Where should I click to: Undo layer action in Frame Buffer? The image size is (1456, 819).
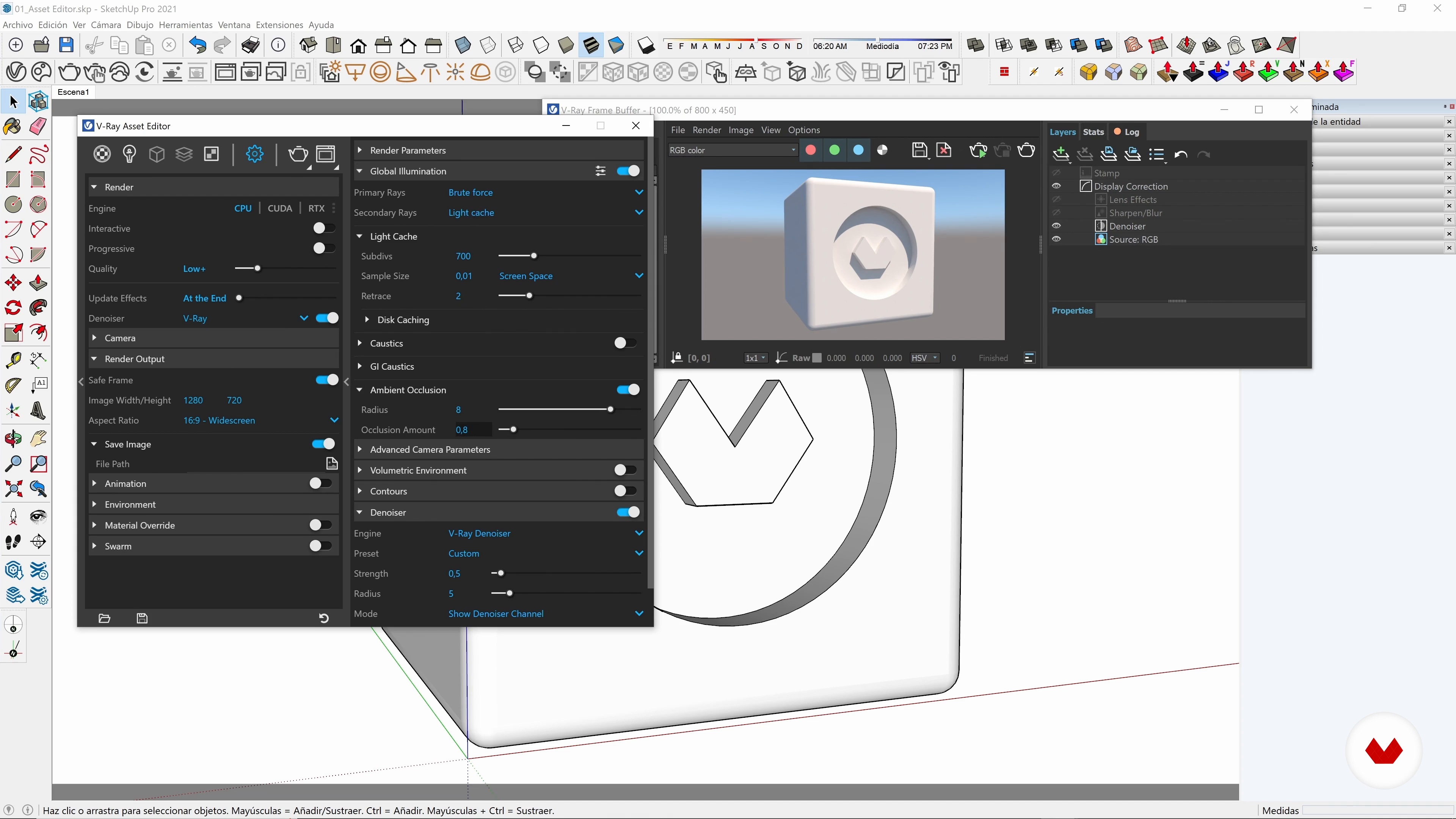click(1180, 154)
